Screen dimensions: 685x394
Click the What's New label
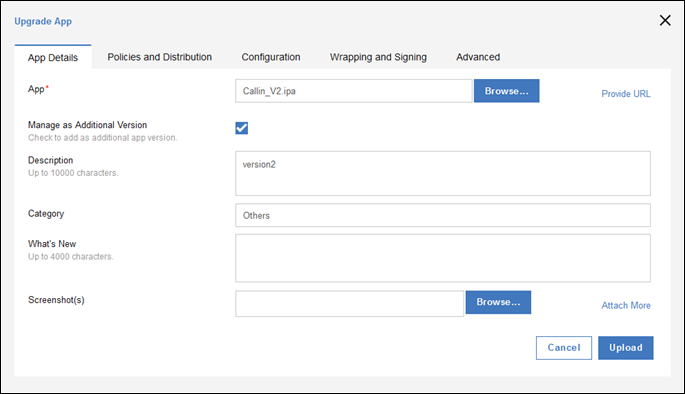pos(52,244)
